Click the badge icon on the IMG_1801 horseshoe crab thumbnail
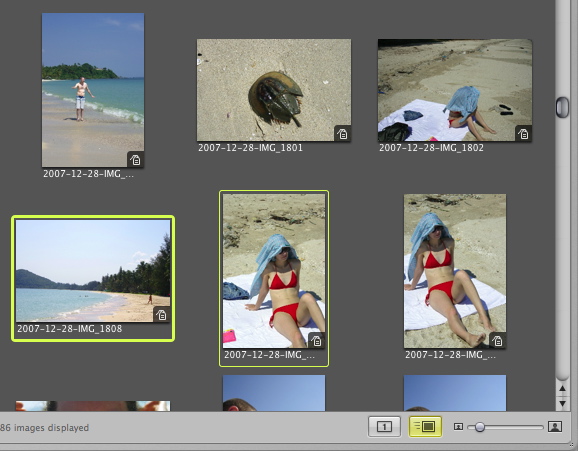Image resolution: width=578 pixels, height=451 pixels. (x=342, y=134)
